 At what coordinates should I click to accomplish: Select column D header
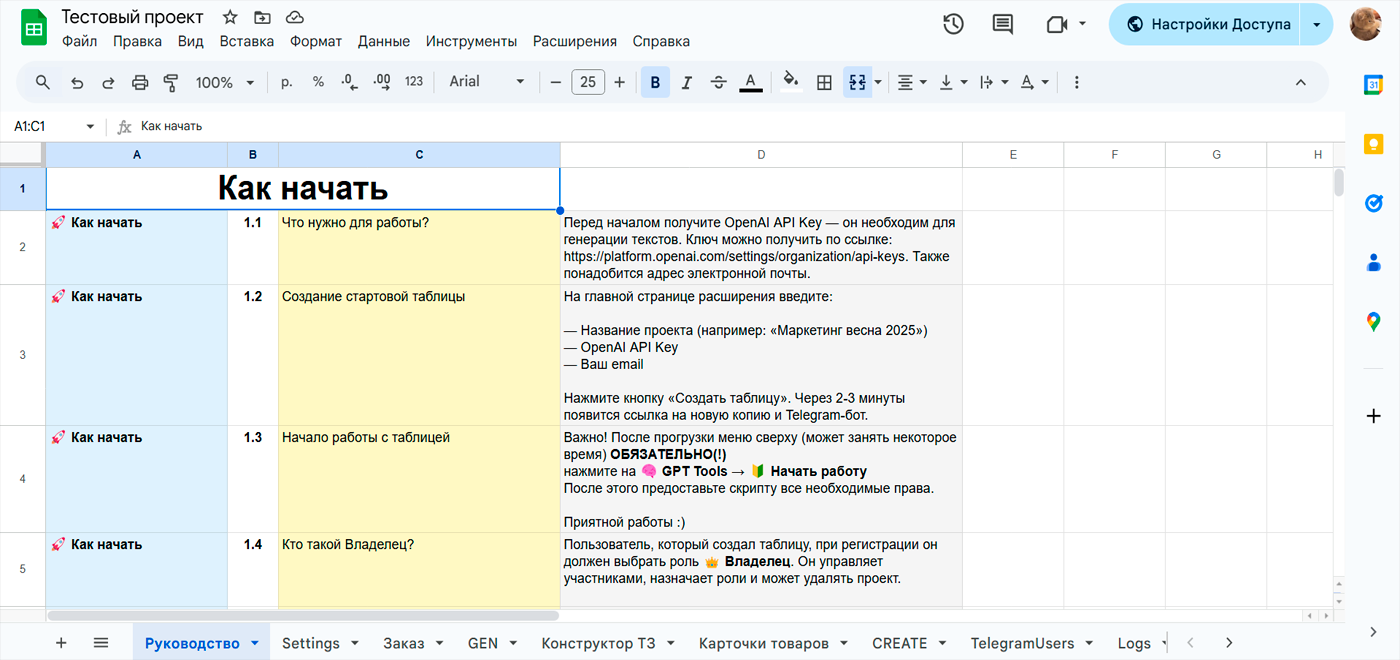[x=761, y=155]
